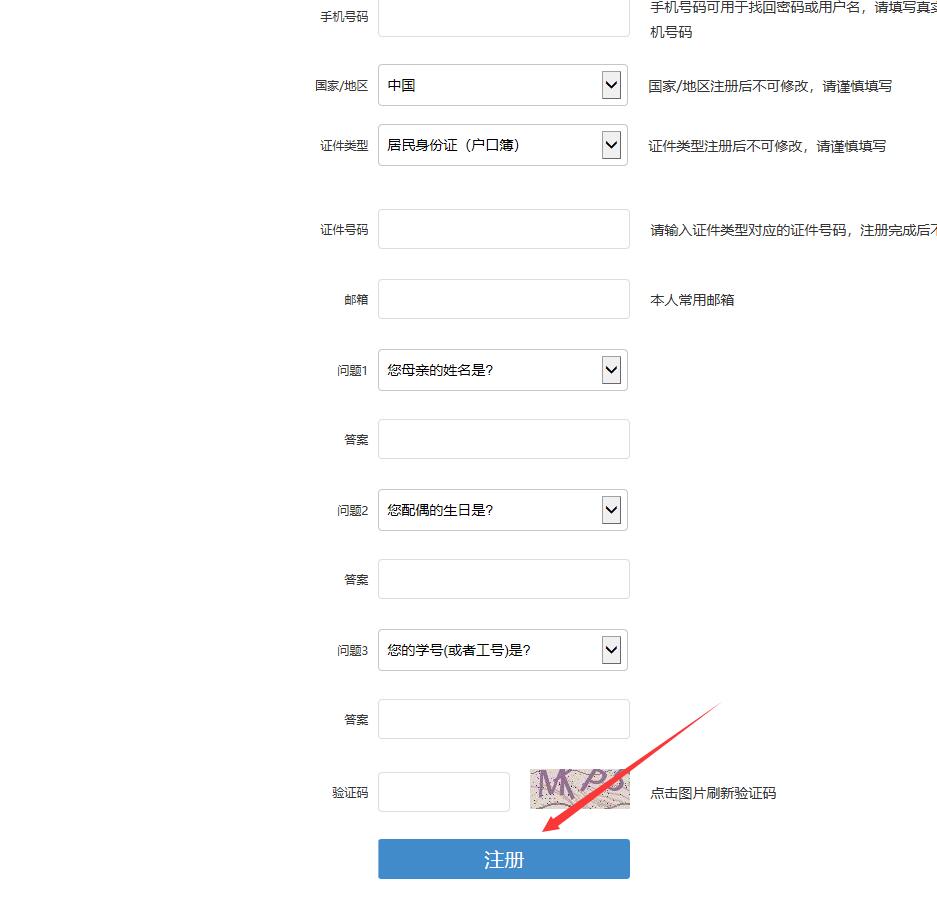Click the 邮箱 field label
Viewport: 937px width, 901px height.
point(356,300)
